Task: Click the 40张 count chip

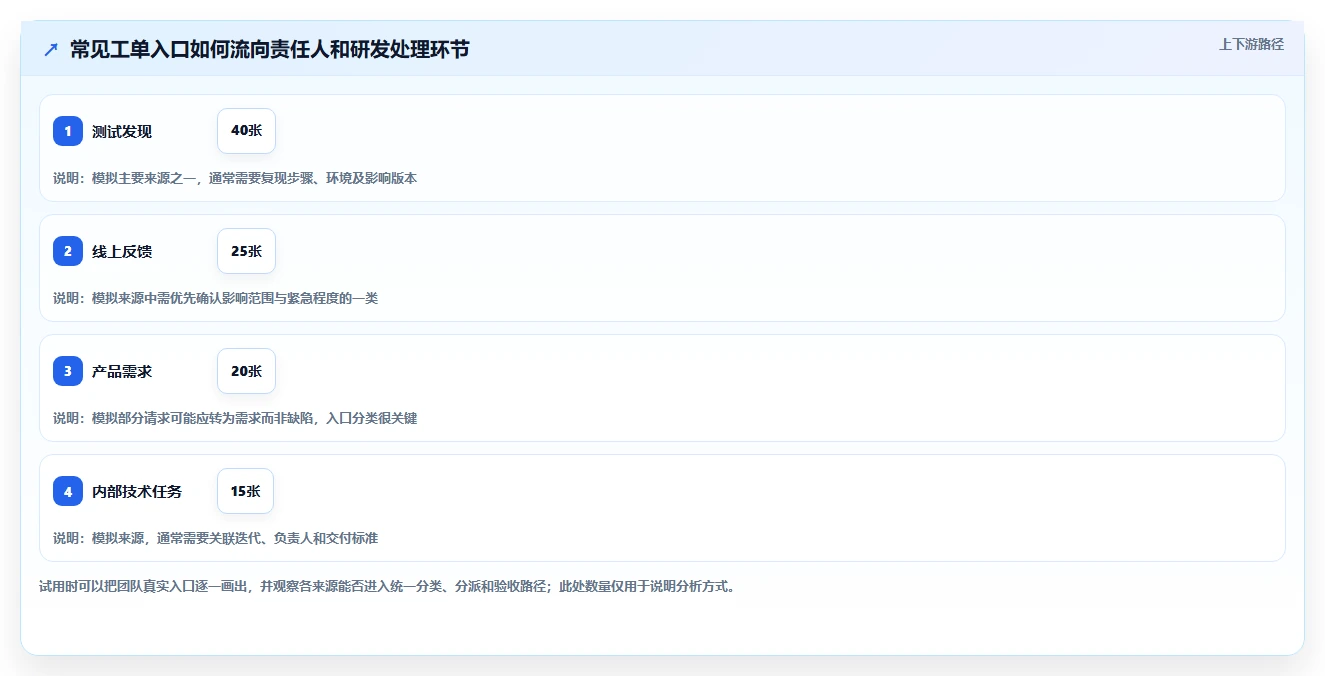Action: tap(246, 131)
